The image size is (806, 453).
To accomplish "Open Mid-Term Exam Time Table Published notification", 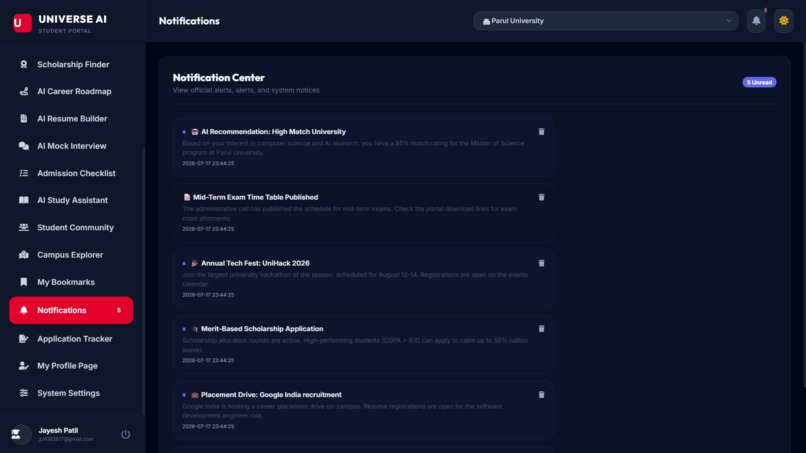I will 363,213.
